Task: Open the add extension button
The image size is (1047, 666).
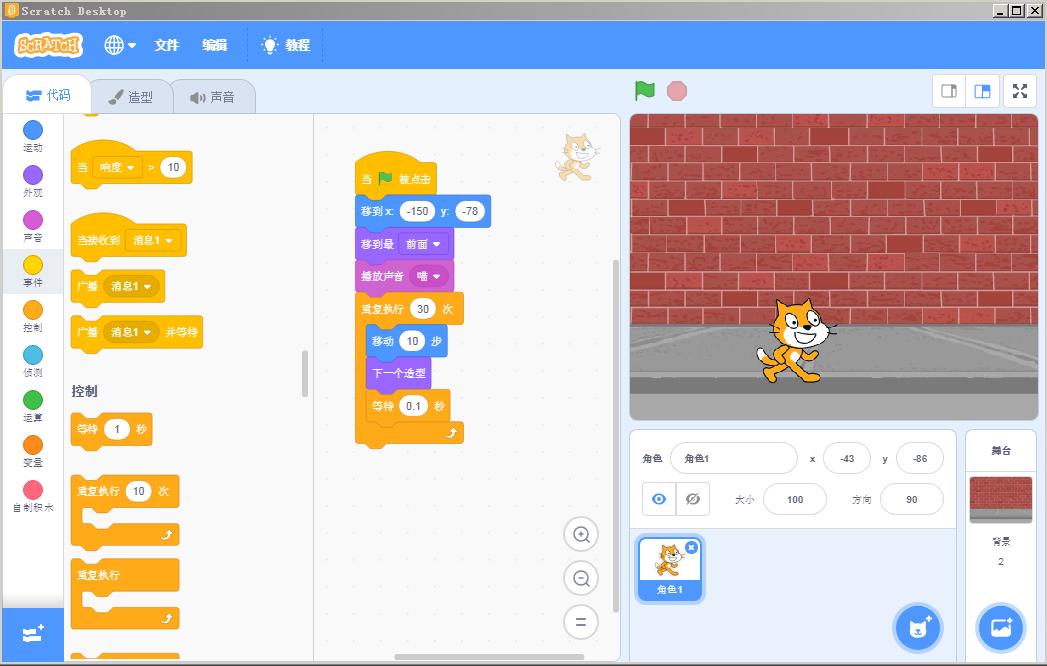Action: pyautogui.click(x=33, y=634)
